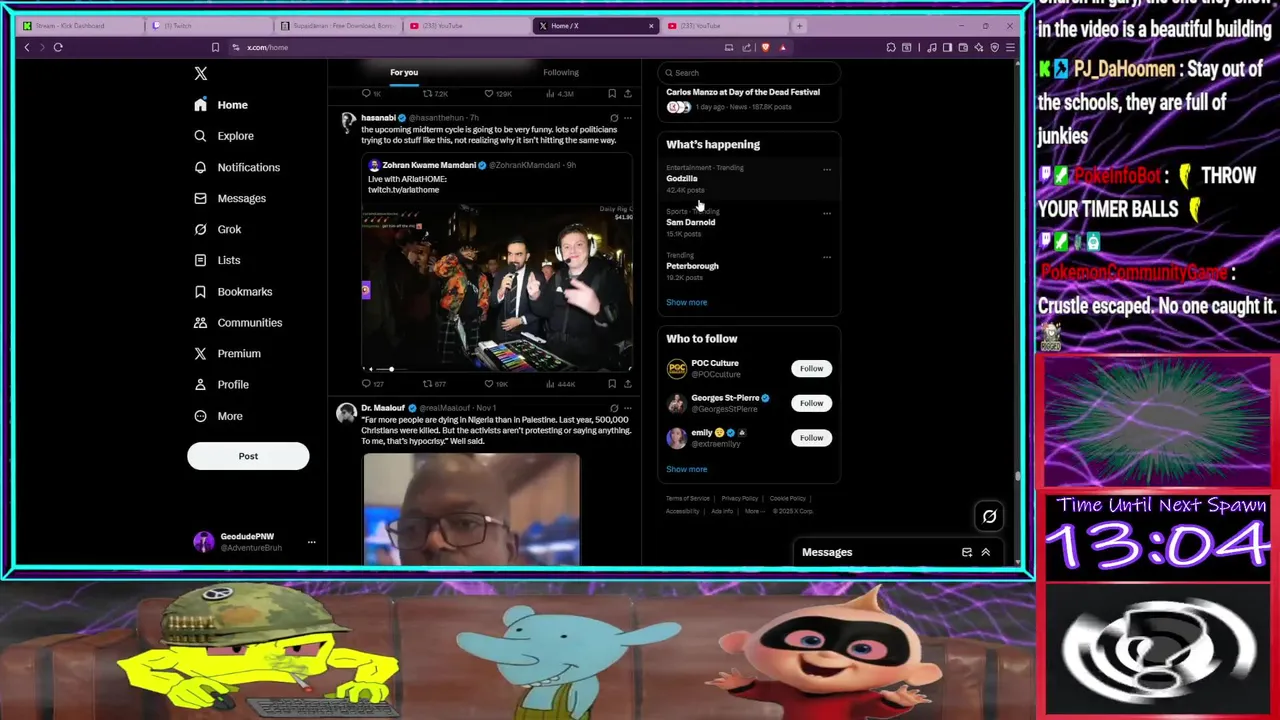Switch to Stream - Kick Dashboard tab

click(x=80, y=25)
